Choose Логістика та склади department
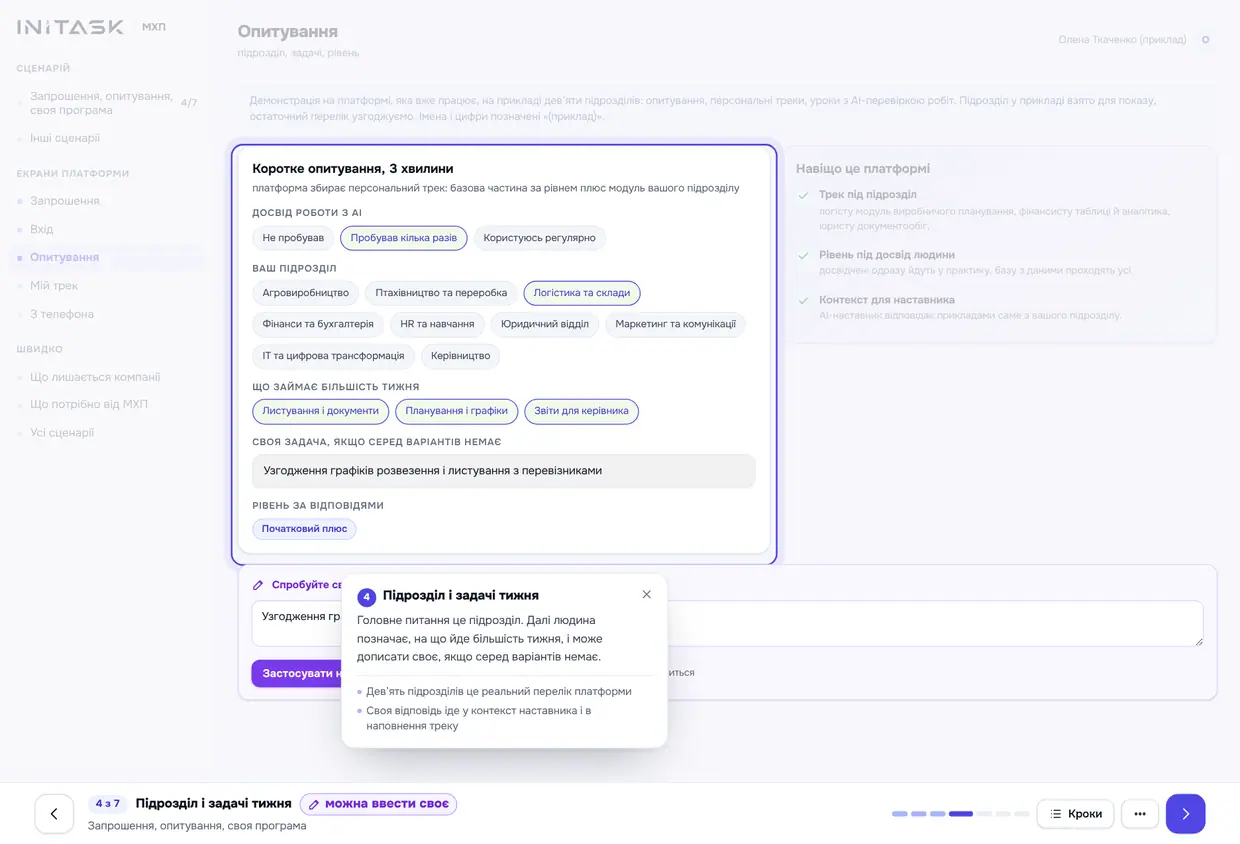The image size is (1240, 844). (x=582, y=293)
